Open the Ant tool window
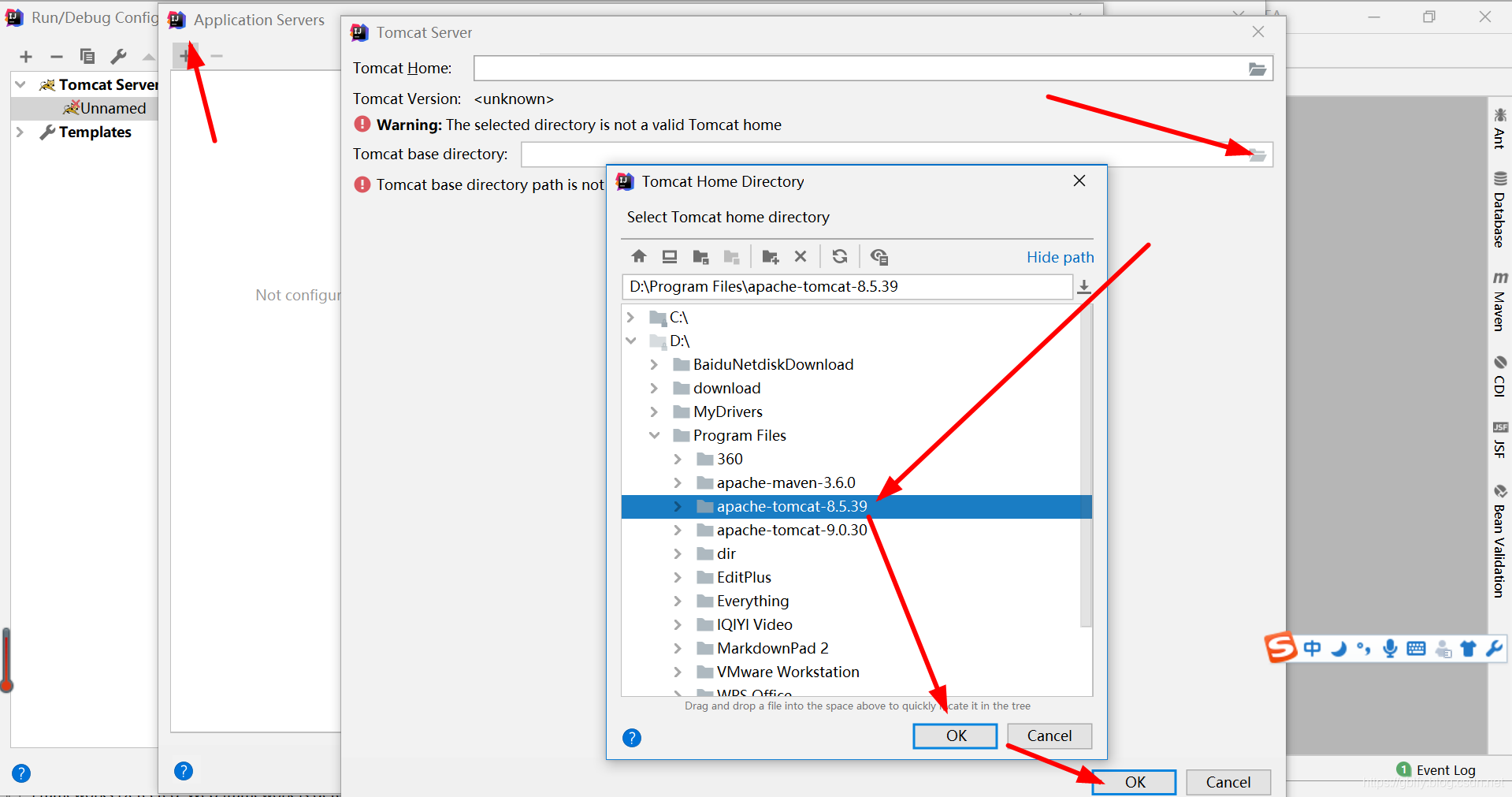 click(x=1499, y=128)
